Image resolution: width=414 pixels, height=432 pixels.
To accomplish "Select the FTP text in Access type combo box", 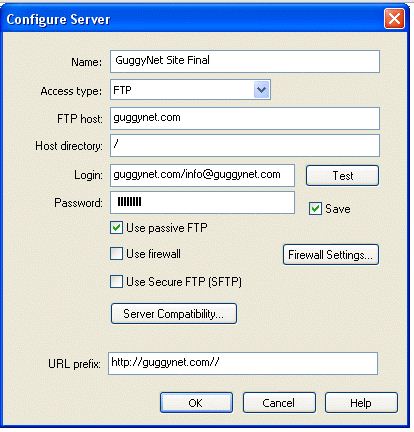I will coord(122,90).
